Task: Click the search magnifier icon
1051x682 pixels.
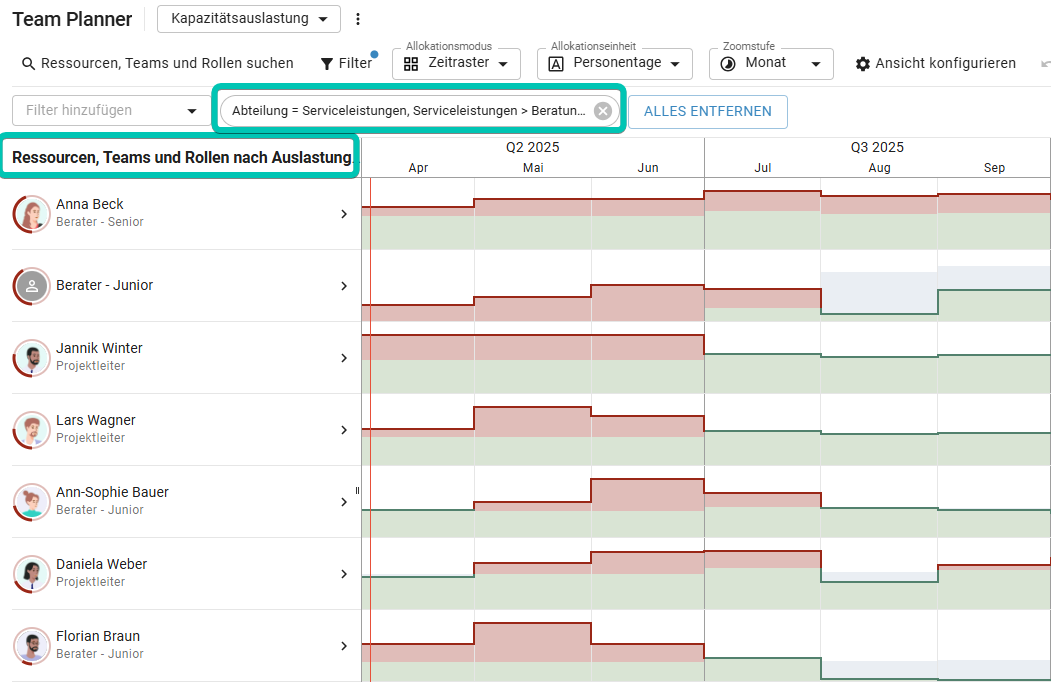Action: click(28, 64)
